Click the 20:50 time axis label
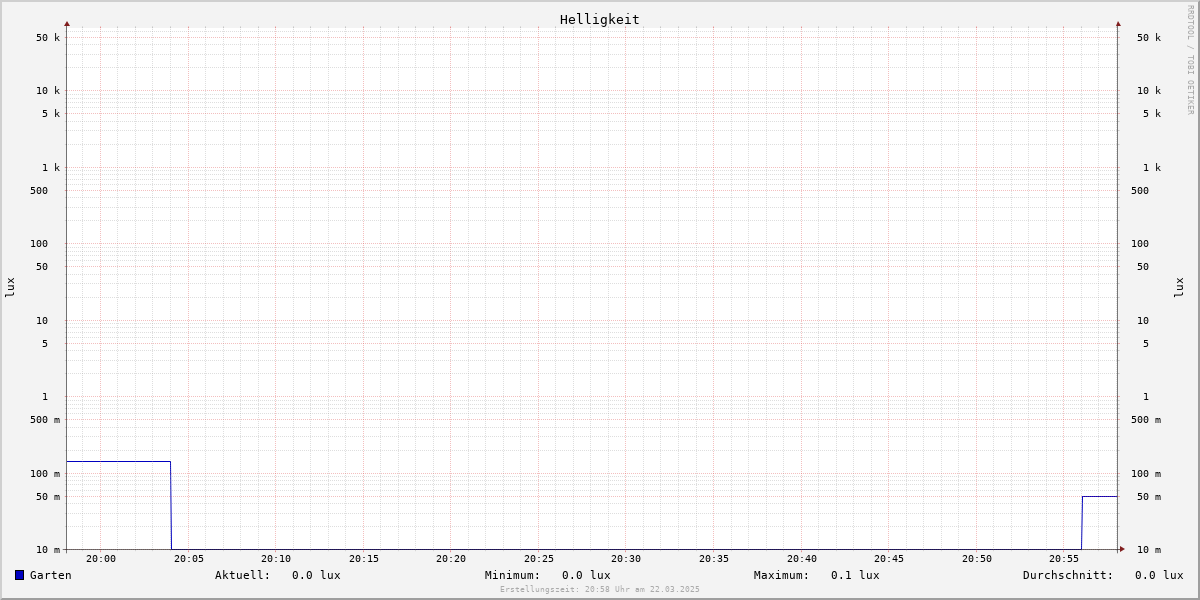 point(977,559)
